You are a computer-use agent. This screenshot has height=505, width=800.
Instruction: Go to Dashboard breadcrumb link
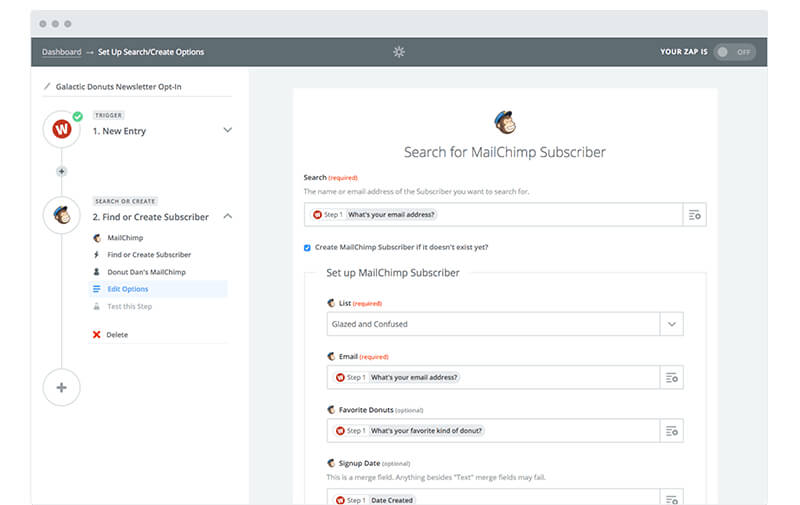61,52
